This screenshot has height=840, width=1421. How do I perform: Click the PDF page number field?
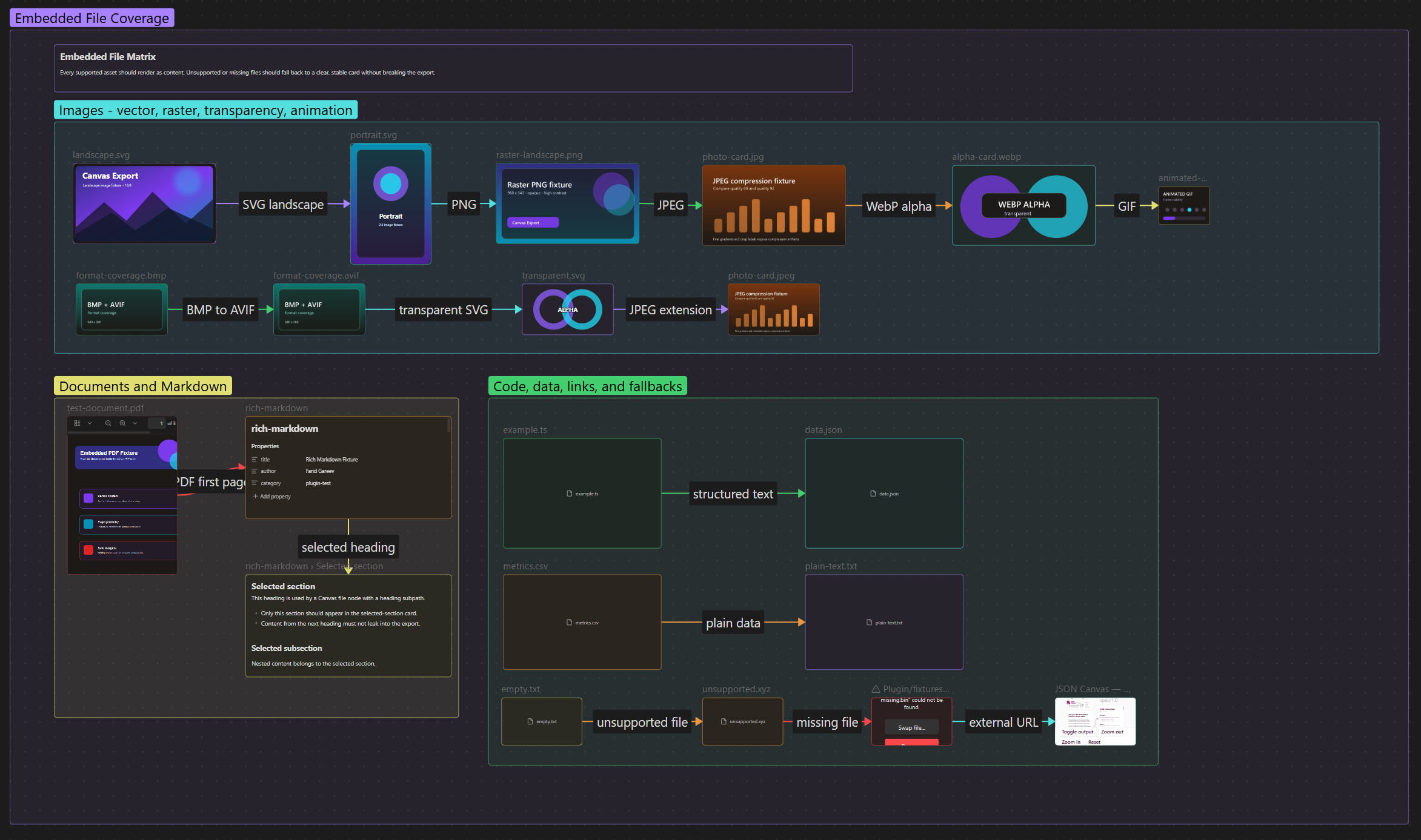157,423
